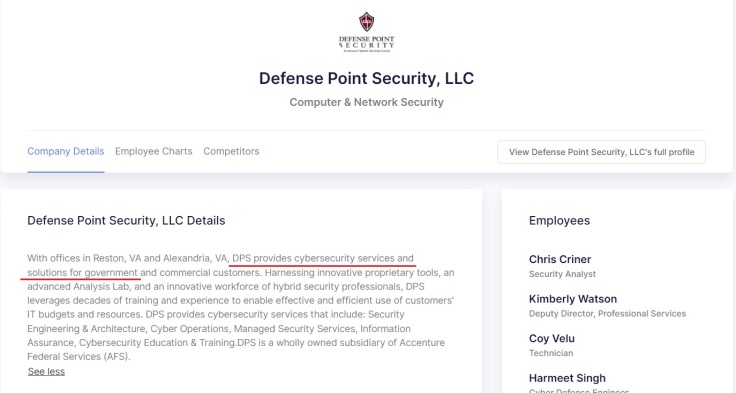
Task: Click Technician title under Coy Velu
Action: (x=551, y=353)
